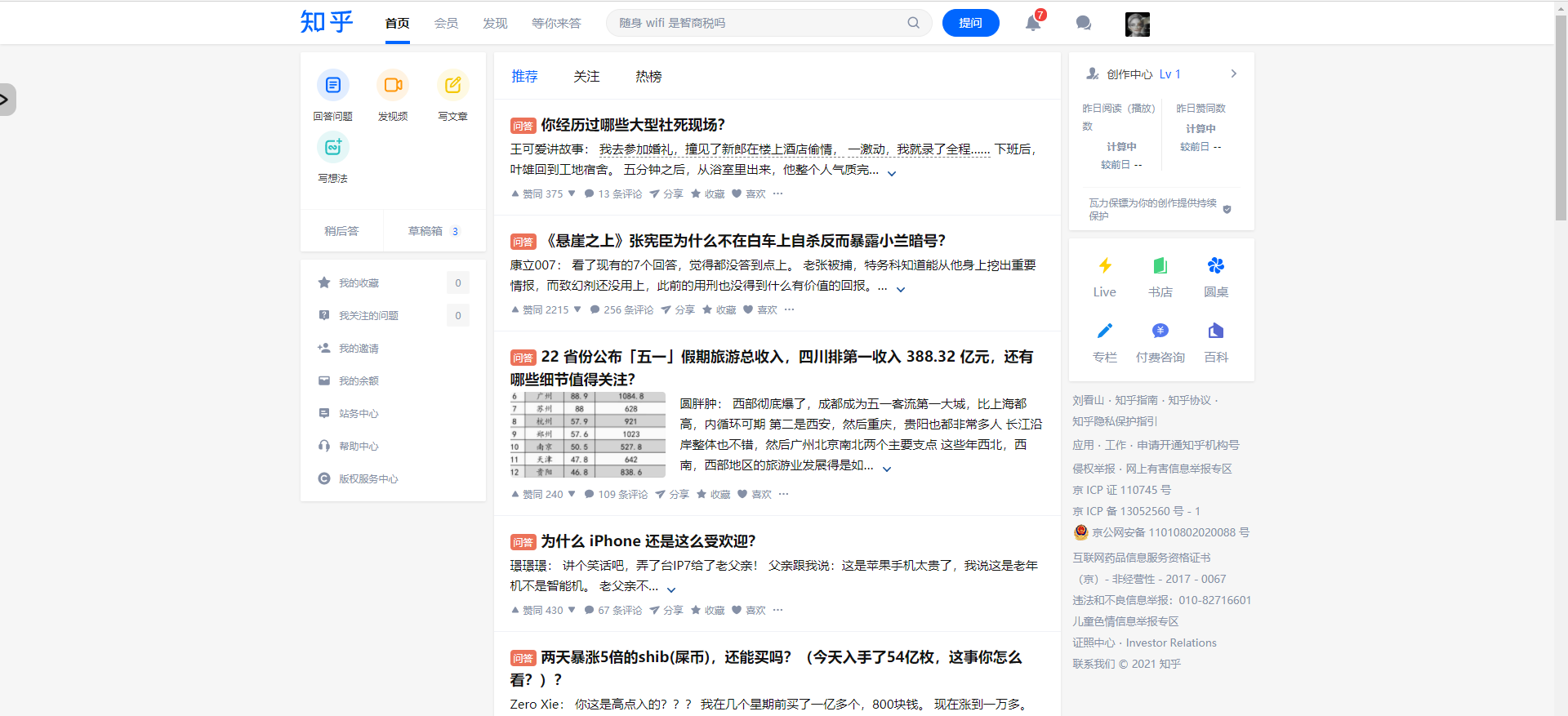Expand the 悬崖之上 answer text
Screen dimensions: 1568x716
(901, 289)
